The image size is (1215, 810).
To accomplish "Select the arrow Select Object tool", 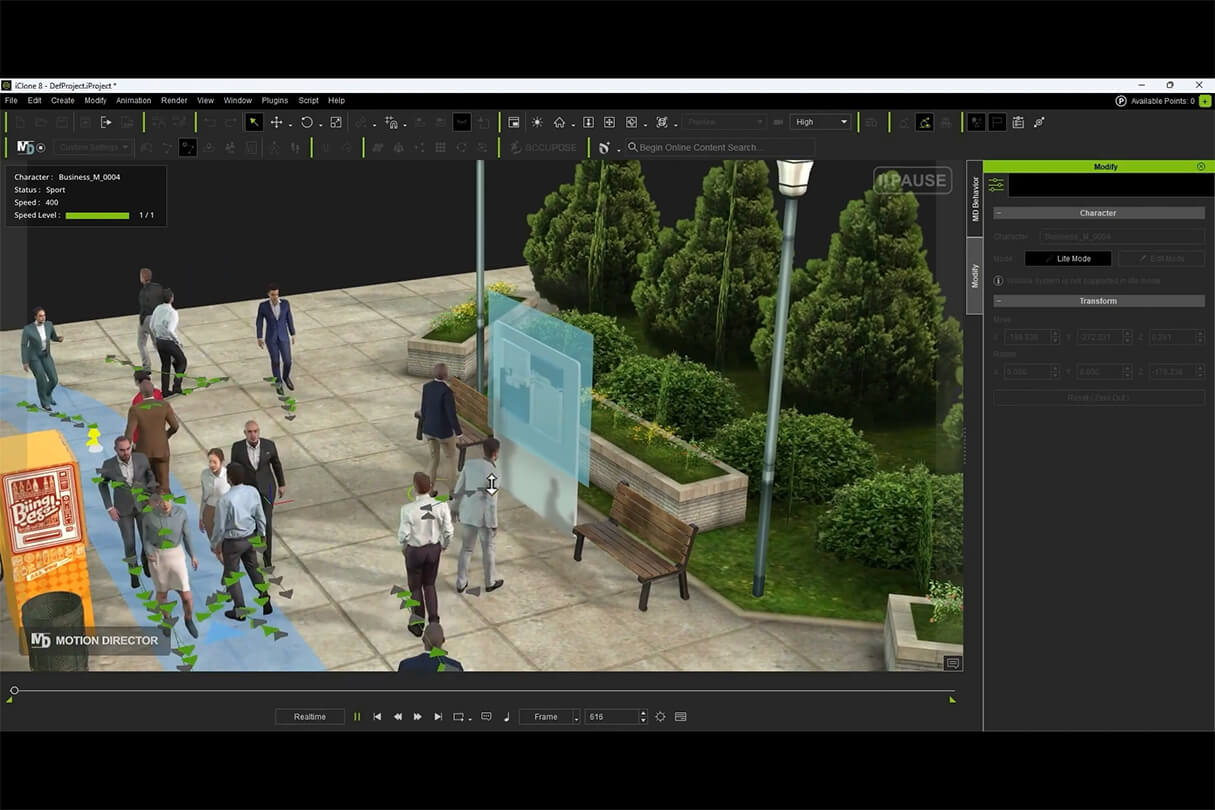I will 255,122.
